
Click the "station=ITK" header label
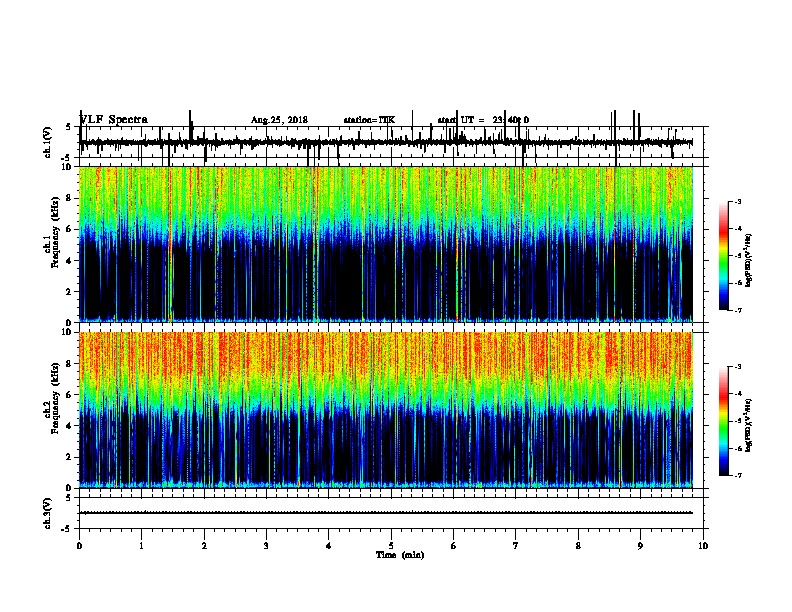point(369,120)
